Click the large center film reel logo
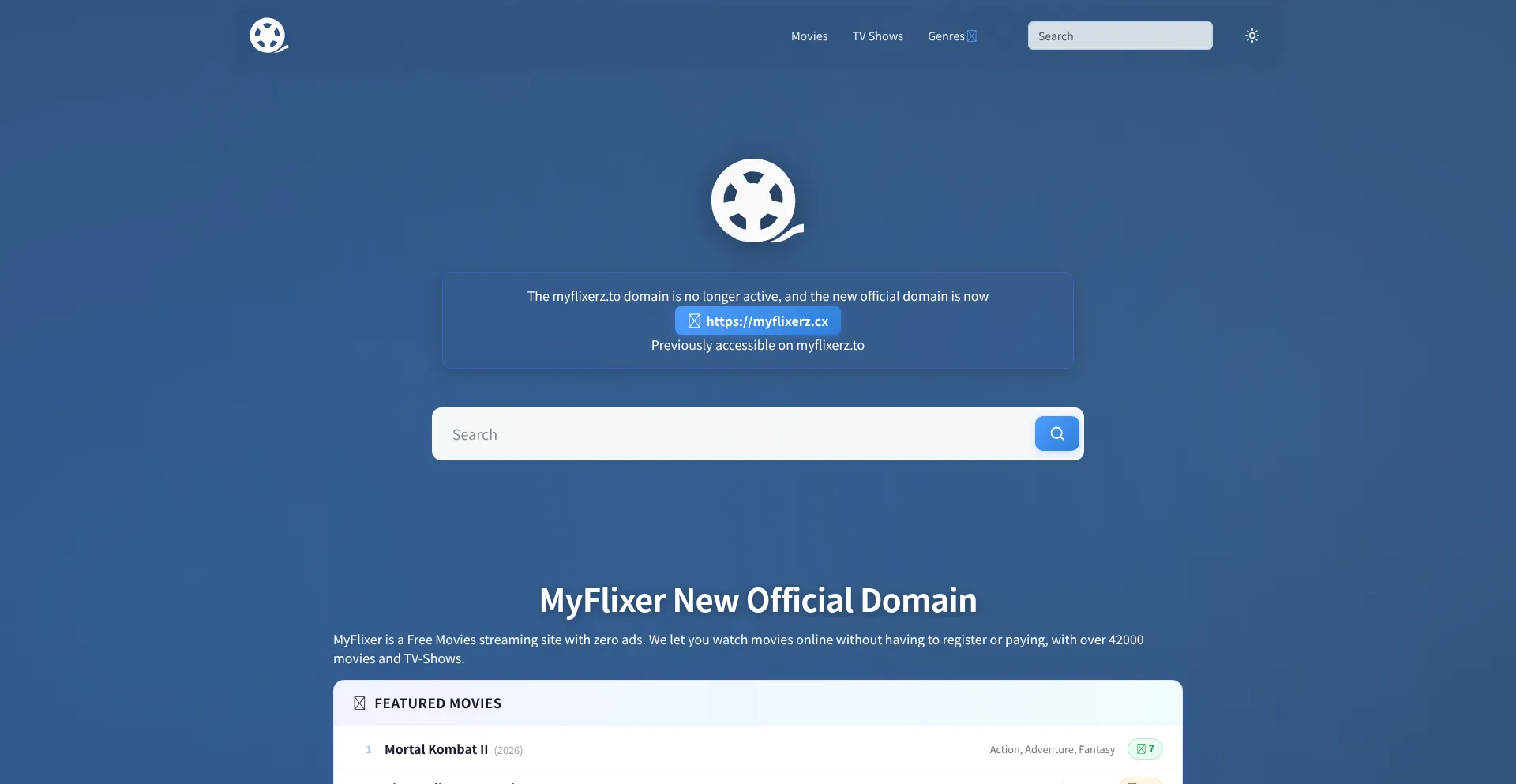Screen dimensions: 1516x784 coord(757,201)
